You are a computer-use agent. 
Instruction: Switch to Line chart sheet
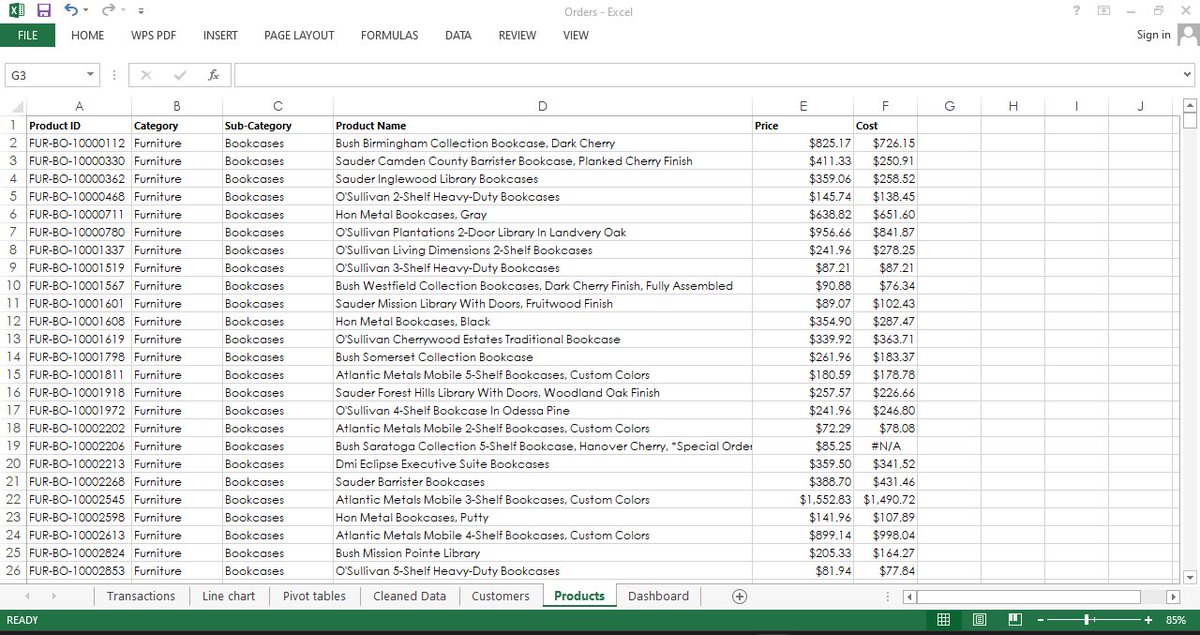click(x=228, y=596)
